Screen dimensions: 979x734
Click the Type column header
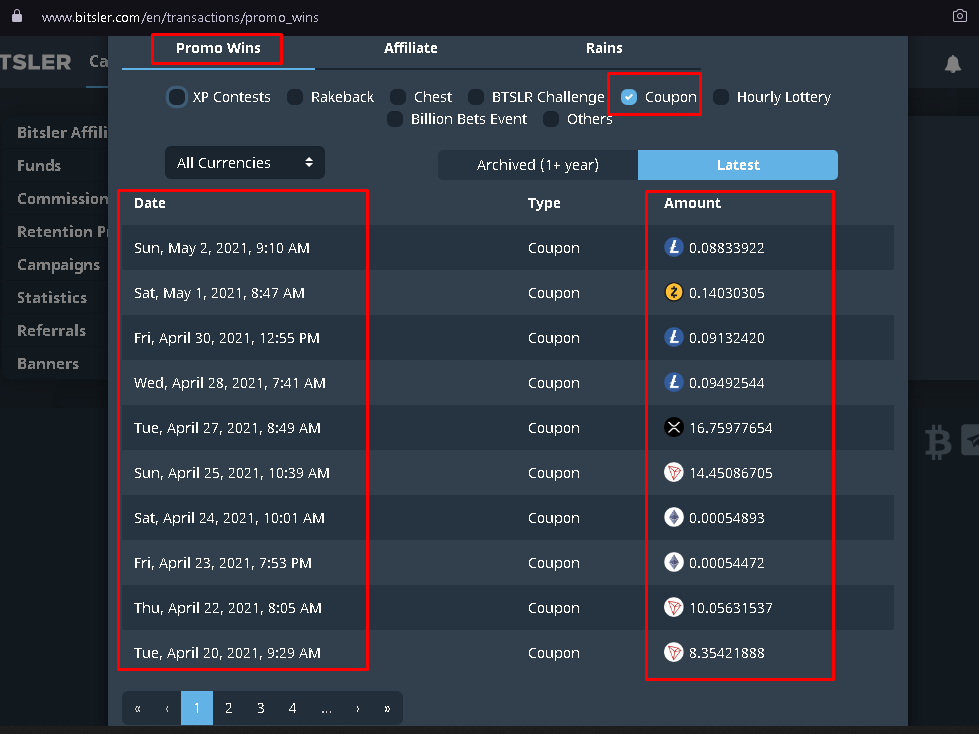pyautogui.click(x=544, y=203)
